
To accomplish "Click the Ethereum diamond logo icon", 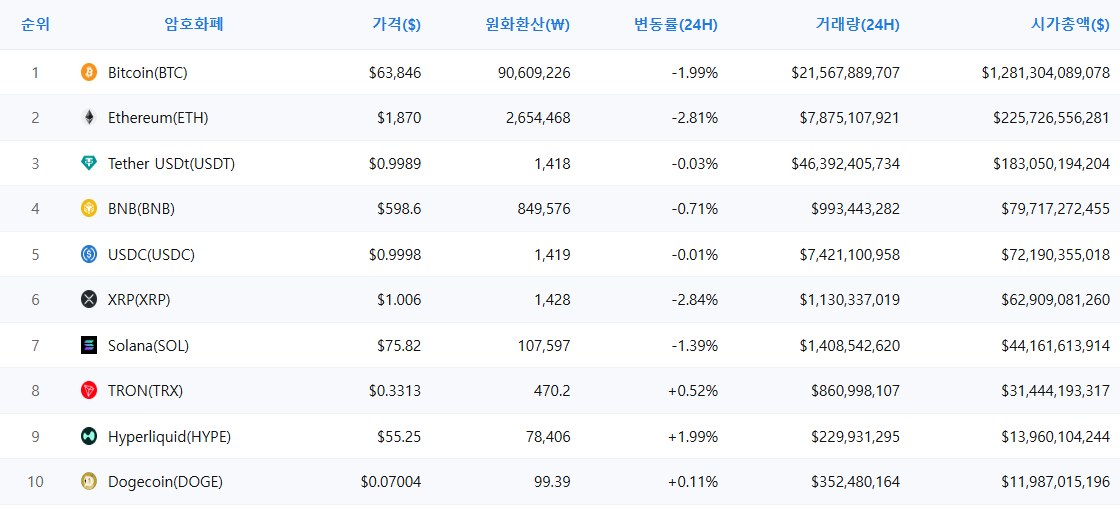I will 89,118.
